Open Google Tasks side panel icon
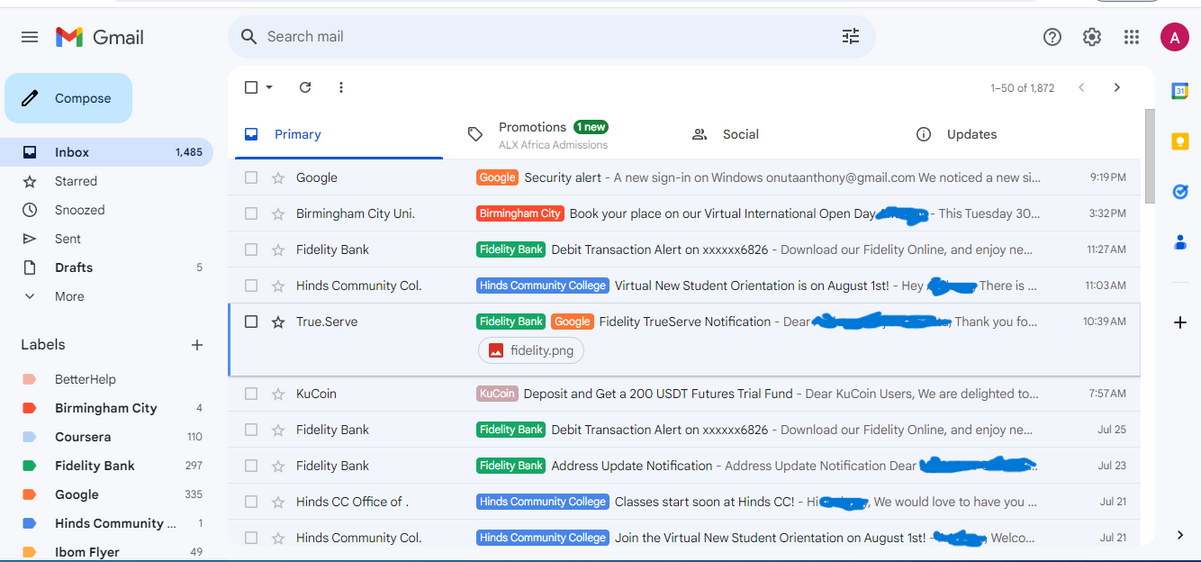Screen dimensions: 1201x562 1180,191
